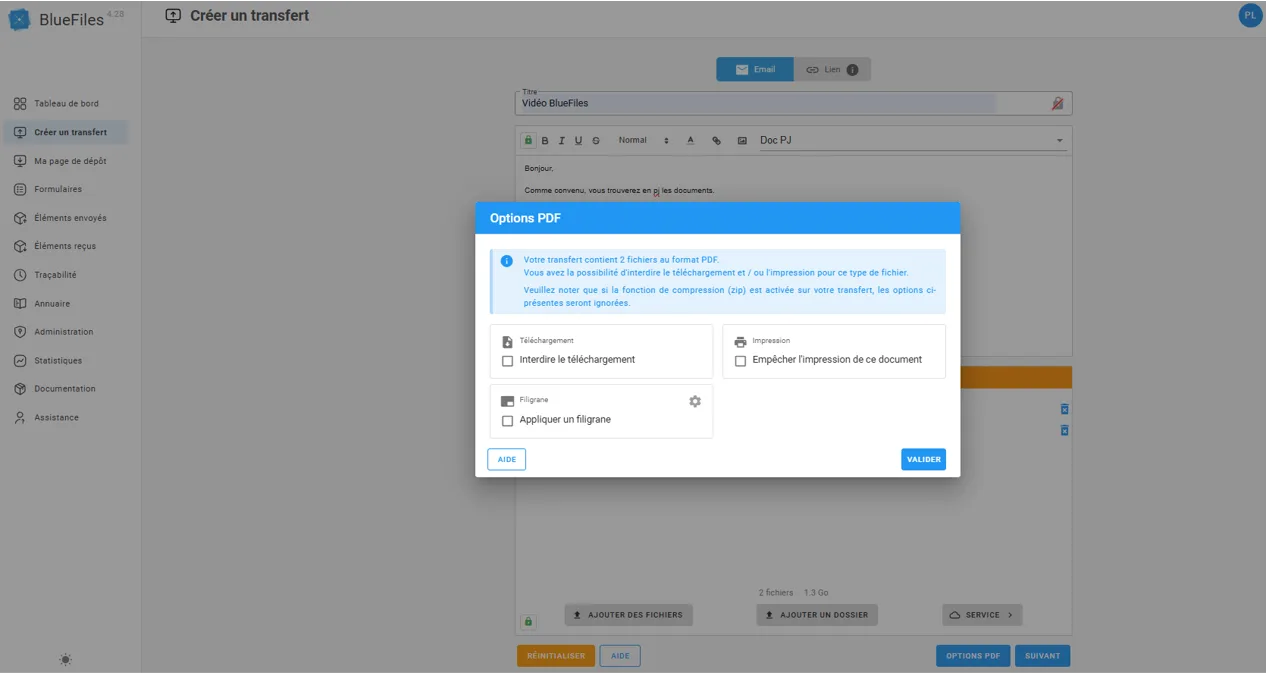Click the Formulaires sidebar icon
Screen dimensions: 1266x673
pyautogui.click(x=20, y=189)
